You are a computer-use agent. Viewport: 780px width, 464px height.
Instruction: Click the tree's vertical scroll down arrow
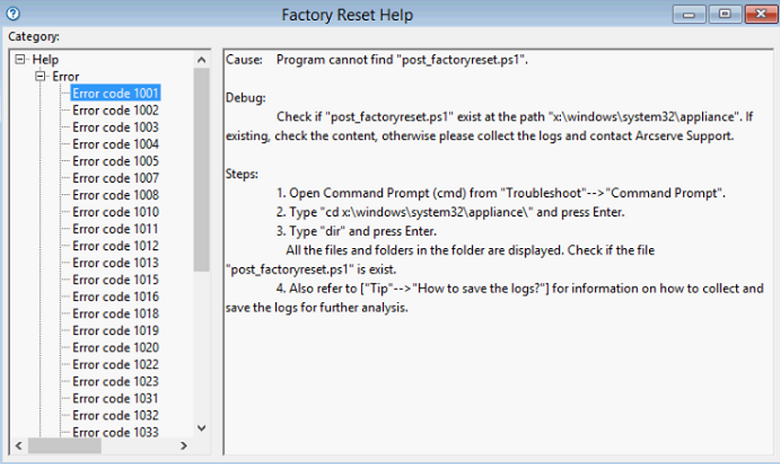(201, 428)
